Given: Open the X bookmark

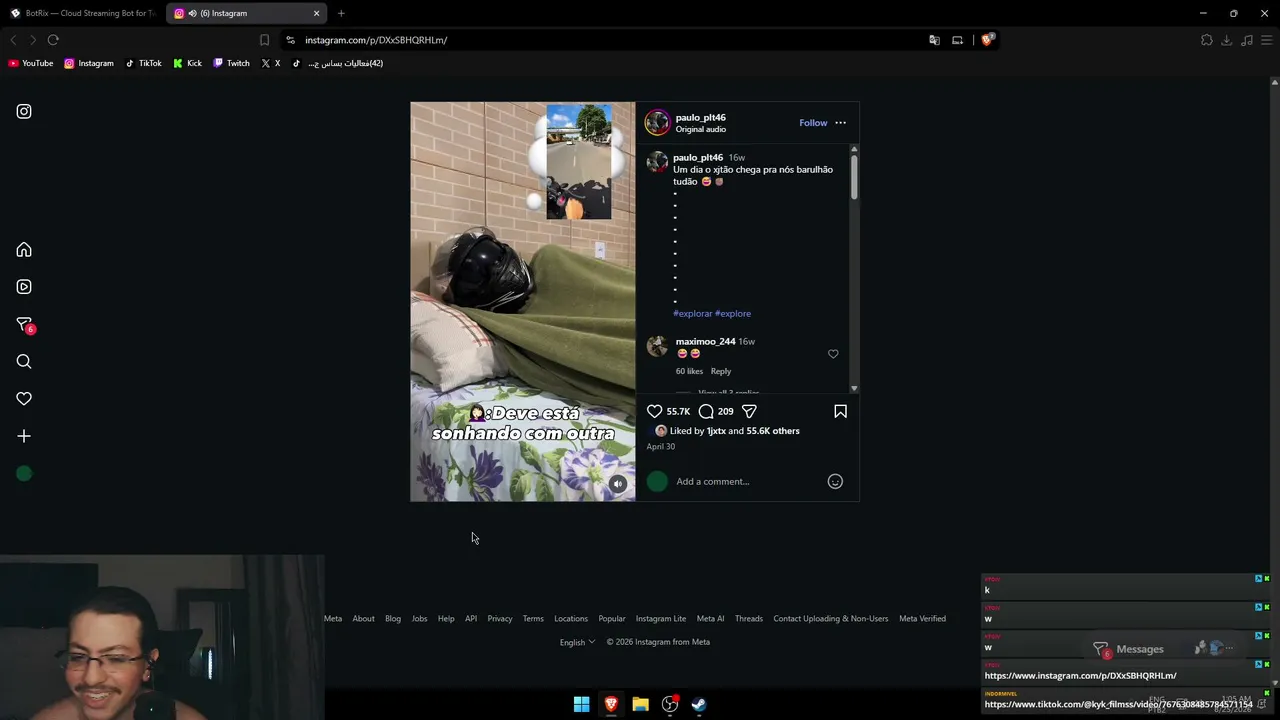Looking at the screenshot, I should point(271,63).
